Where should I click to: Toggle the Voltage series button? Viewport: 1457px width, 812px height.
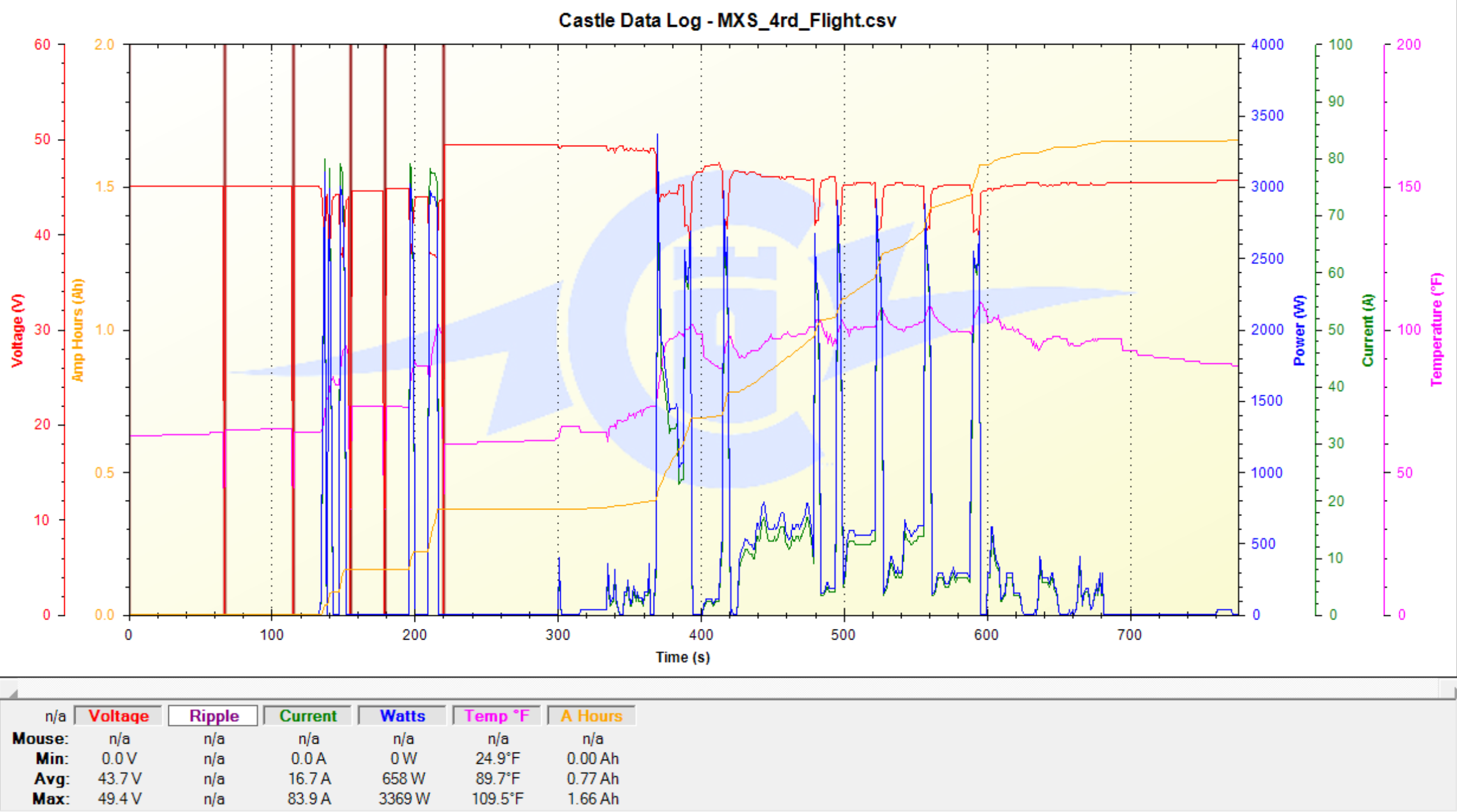click(x=118, y=716)
